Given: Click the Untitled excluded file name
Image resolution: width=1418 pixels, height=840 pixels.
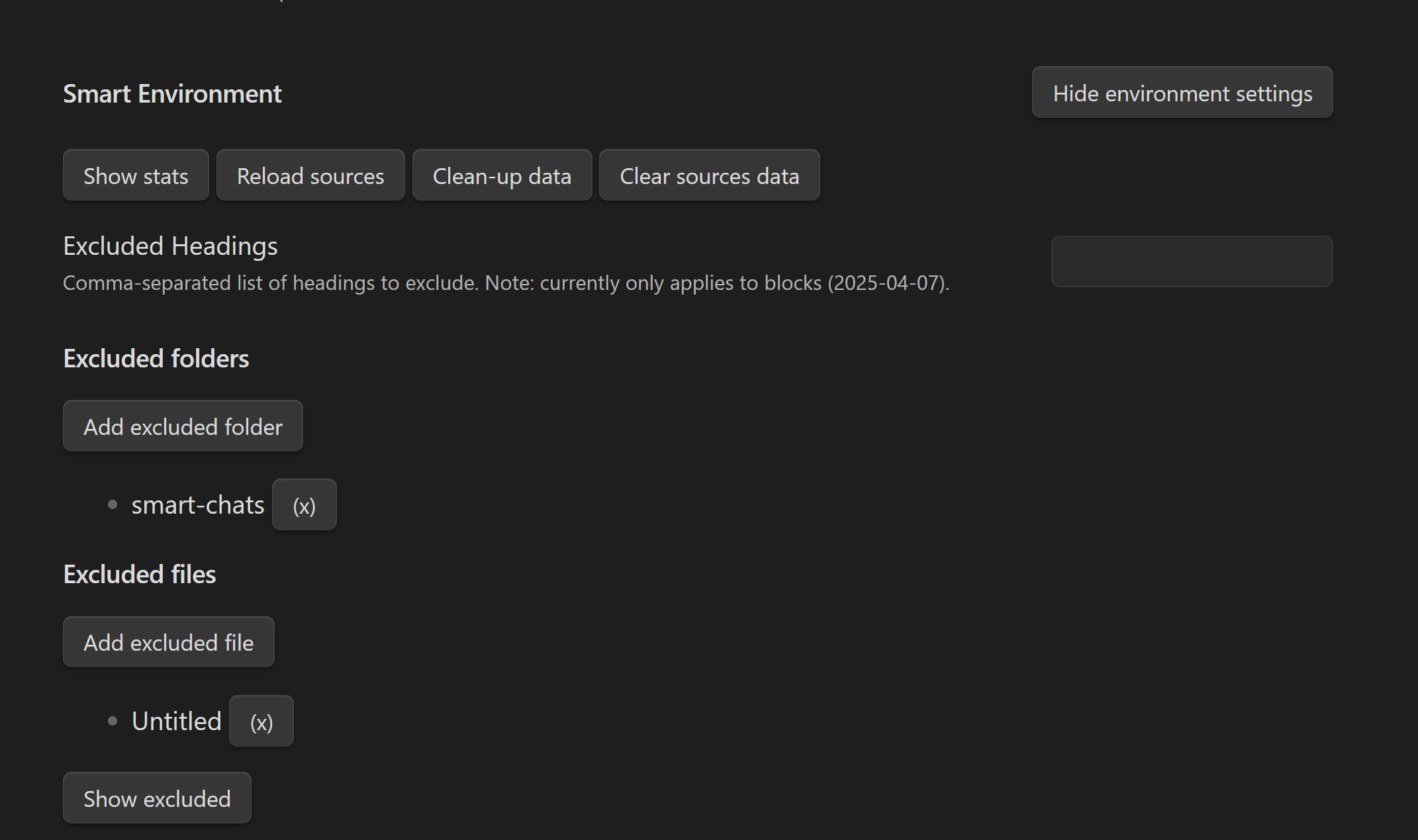Looking at the screenshot, I should click(176, 721).
